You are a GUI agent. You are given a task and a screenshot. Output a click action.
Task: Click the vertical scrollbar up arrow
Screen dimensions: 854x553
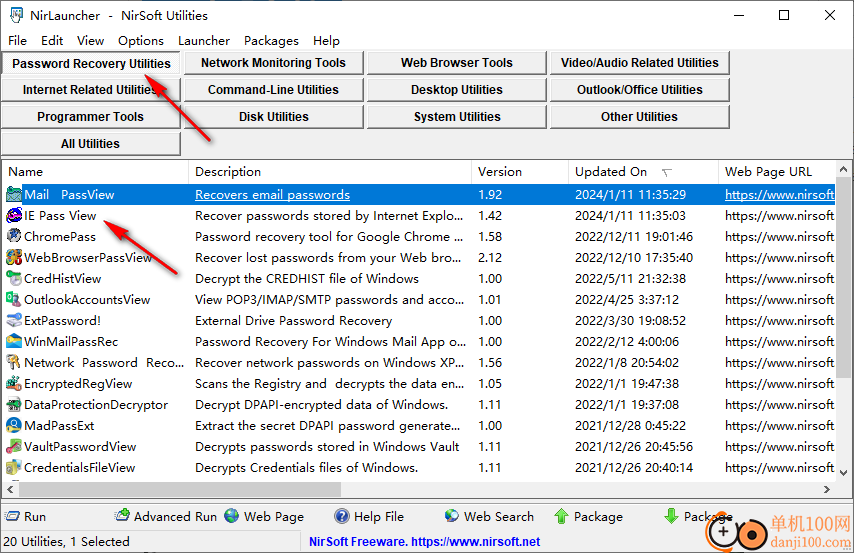click(x=844, y=169)
